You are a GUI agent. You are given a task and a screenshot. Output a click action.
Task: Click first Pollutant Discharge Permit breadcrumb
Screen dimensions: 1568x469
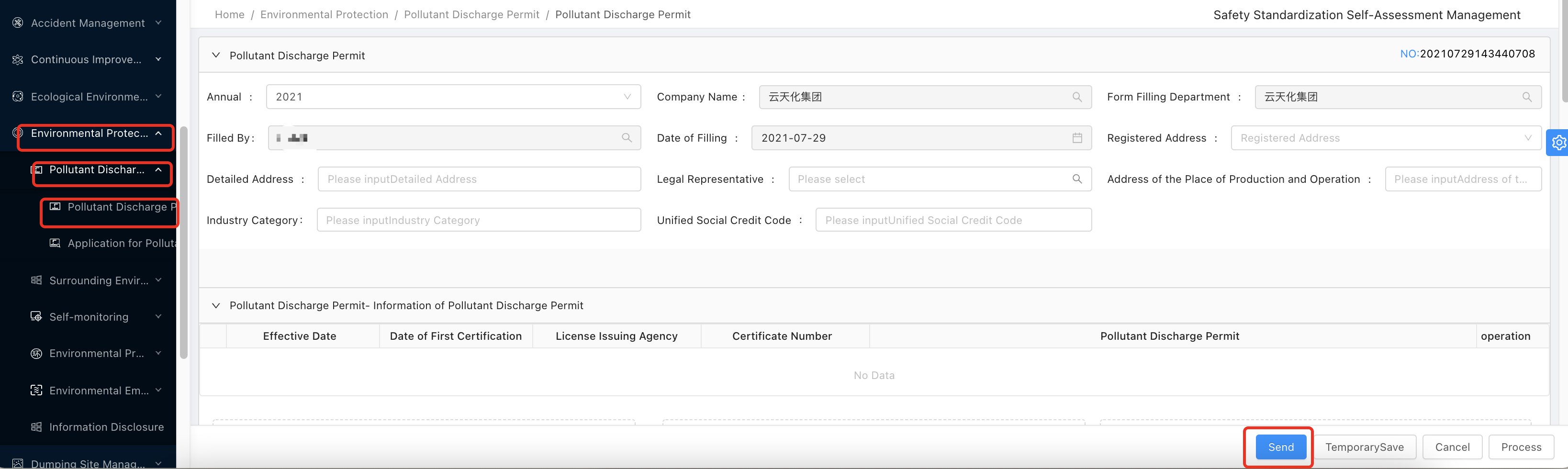coord(471,15)
